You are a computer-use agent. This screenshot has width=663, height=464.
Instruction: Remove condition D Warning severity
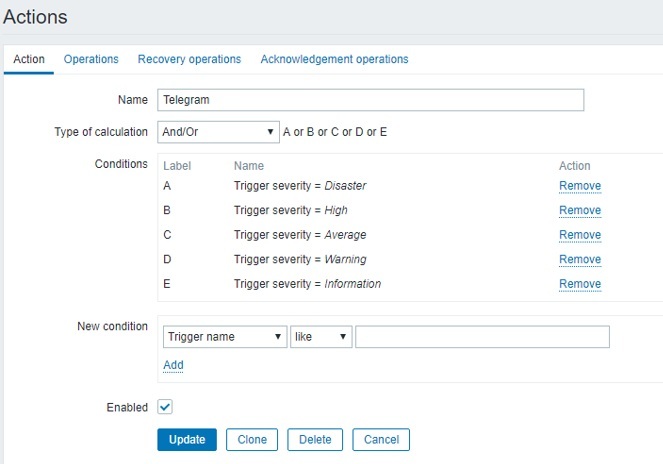579,259
